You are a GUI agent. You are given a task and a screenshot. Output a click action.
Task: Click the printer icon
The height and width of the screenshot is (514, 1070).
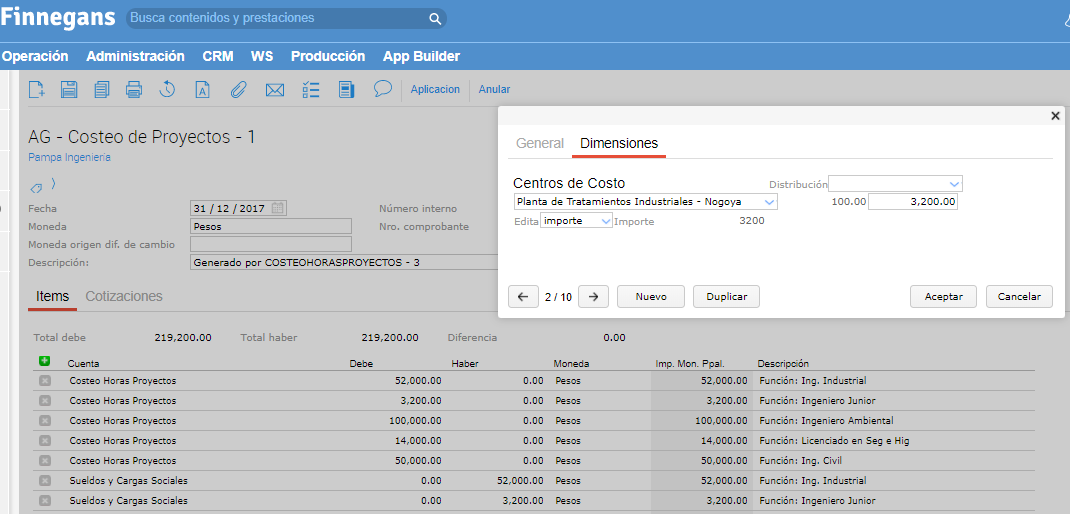[x=134, y=90]
